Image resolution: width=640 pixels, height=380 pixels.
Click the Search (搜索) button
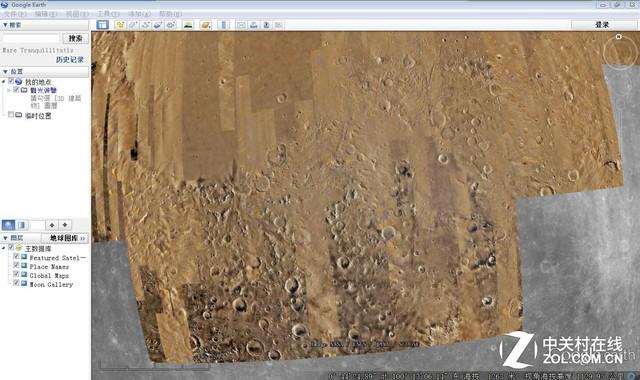[76, 38]
